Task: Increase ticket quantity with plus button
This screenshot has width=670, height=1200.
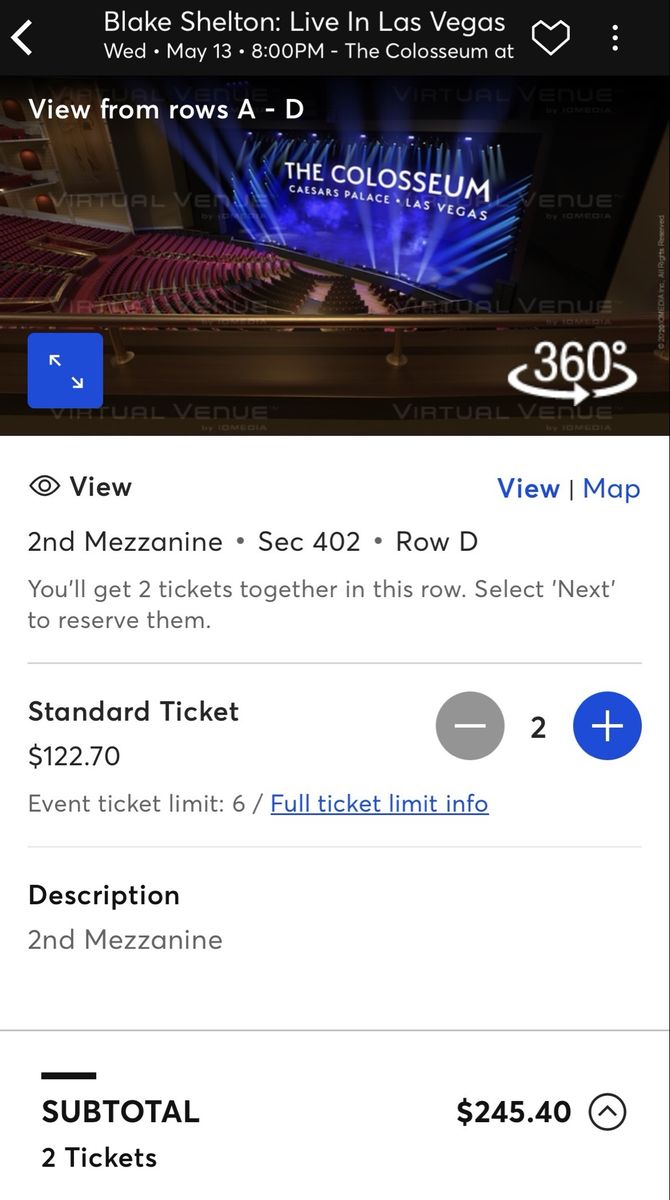Action: (x=607, y=726)
